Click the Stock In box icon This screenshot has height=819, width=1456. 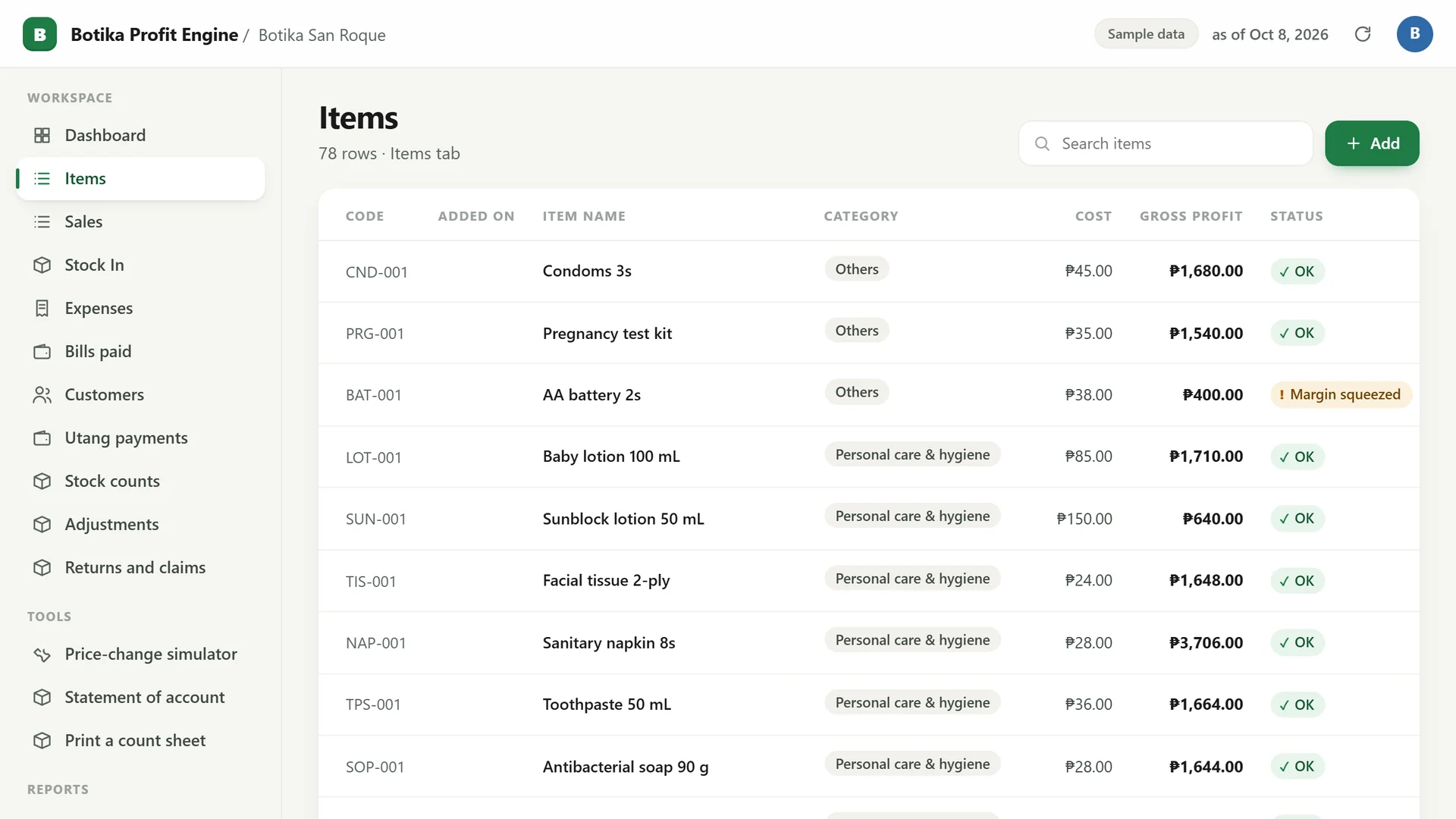tap(42, 265)
